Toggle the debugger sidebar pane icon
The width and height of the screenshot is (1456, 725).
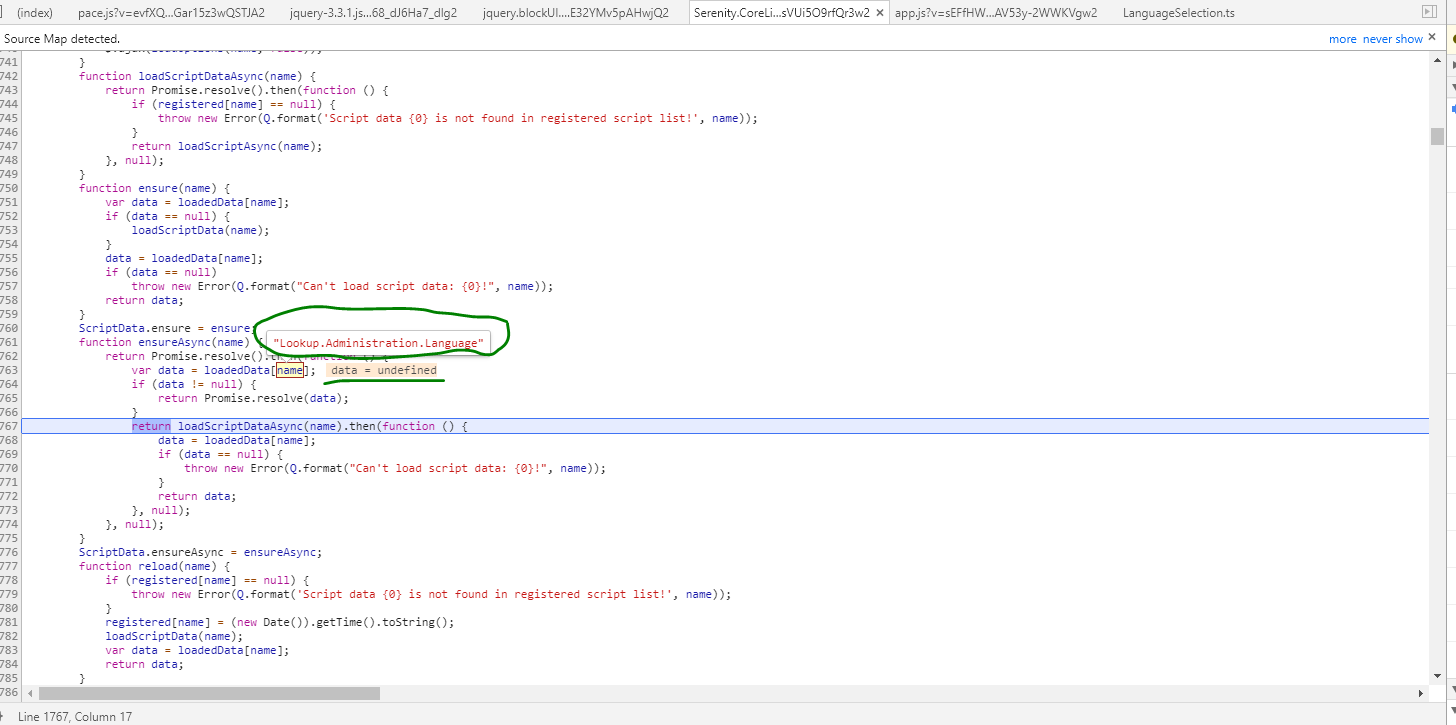pyautogui.click(x=1428, y=12)
